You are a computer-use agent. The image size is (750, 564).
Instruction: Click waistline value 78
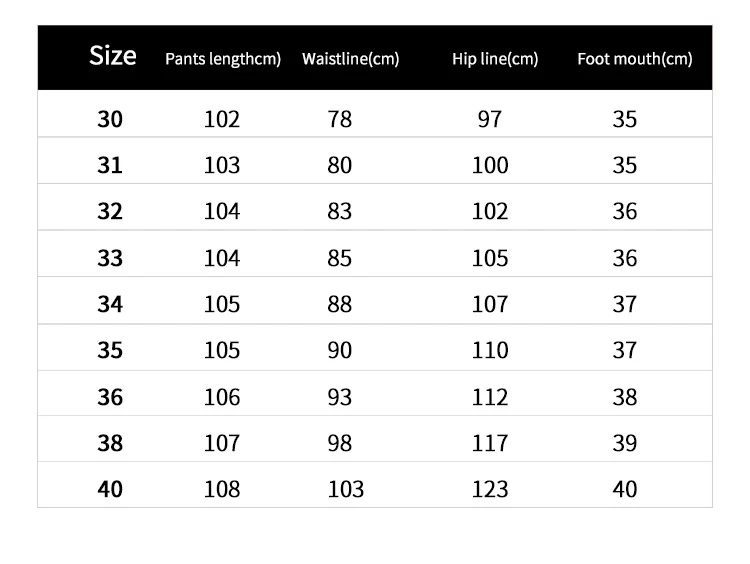pos(340,119)
